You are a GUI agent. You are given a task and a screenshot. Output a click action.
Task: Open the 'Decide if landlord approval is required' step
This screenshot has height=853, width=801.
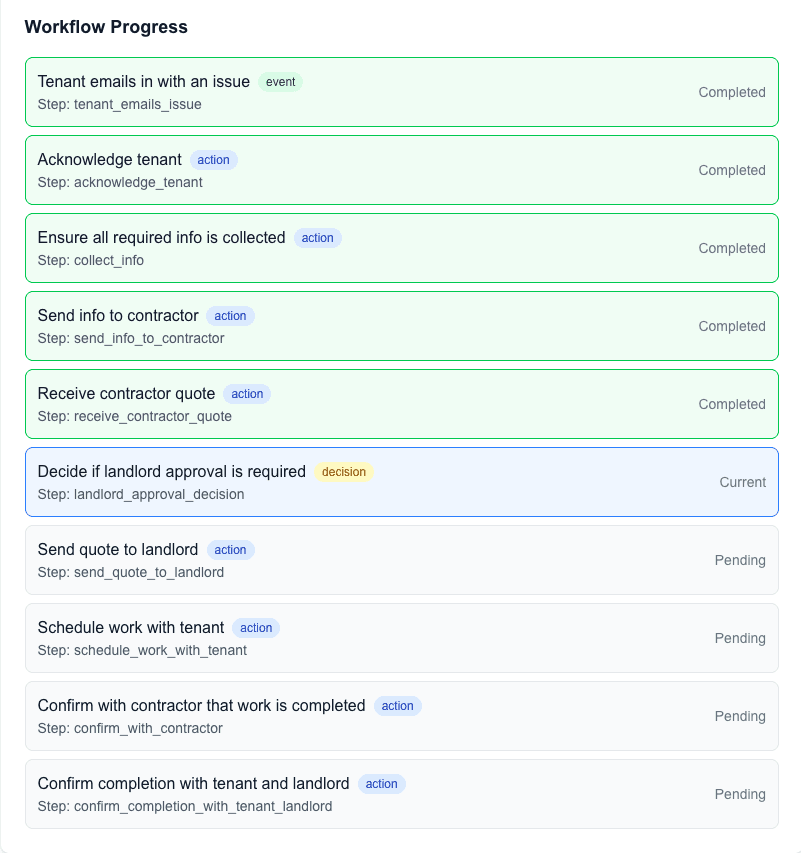coord(171,472)
